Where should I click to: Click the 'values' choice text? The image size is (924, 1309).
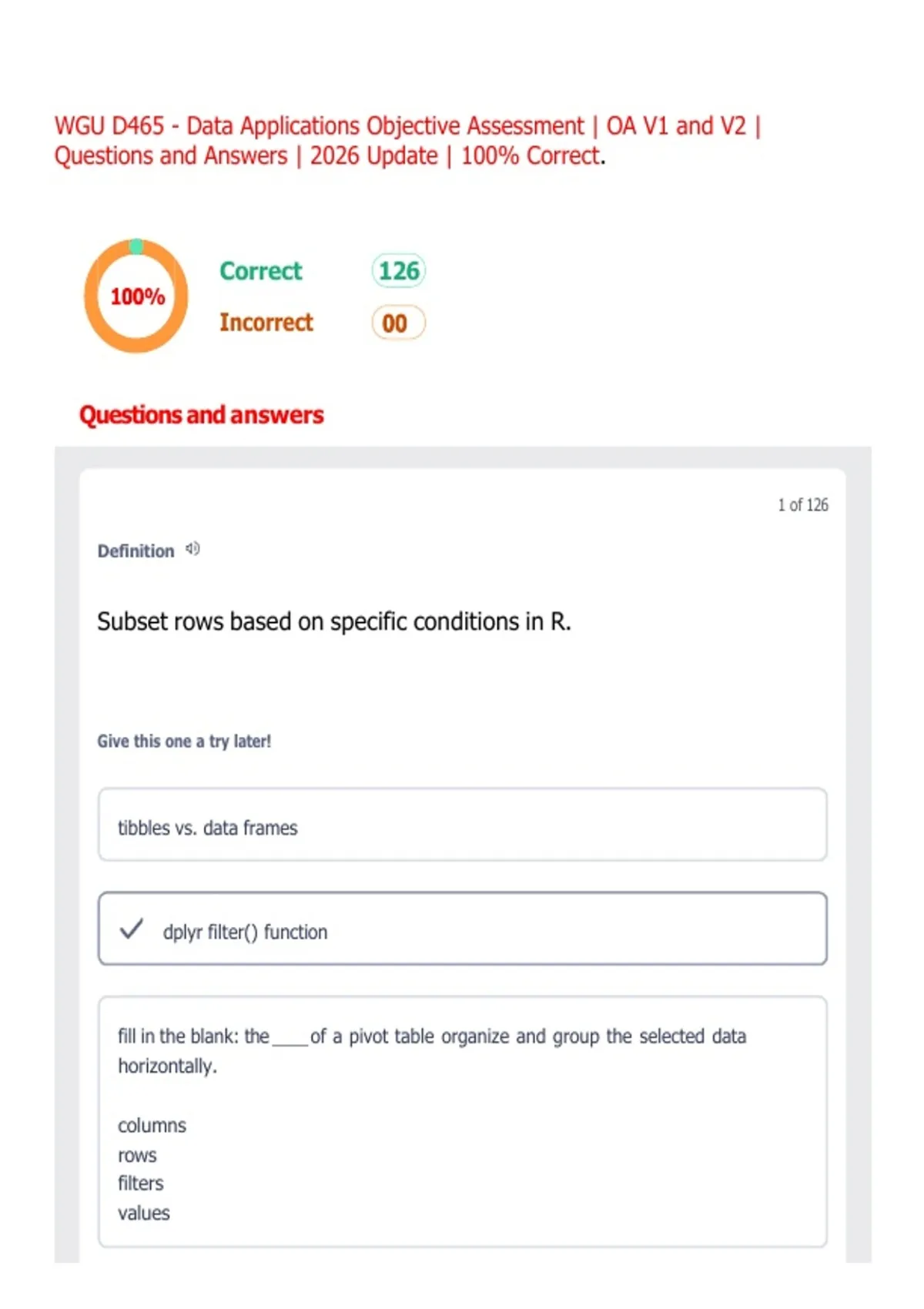point(143,1214)
